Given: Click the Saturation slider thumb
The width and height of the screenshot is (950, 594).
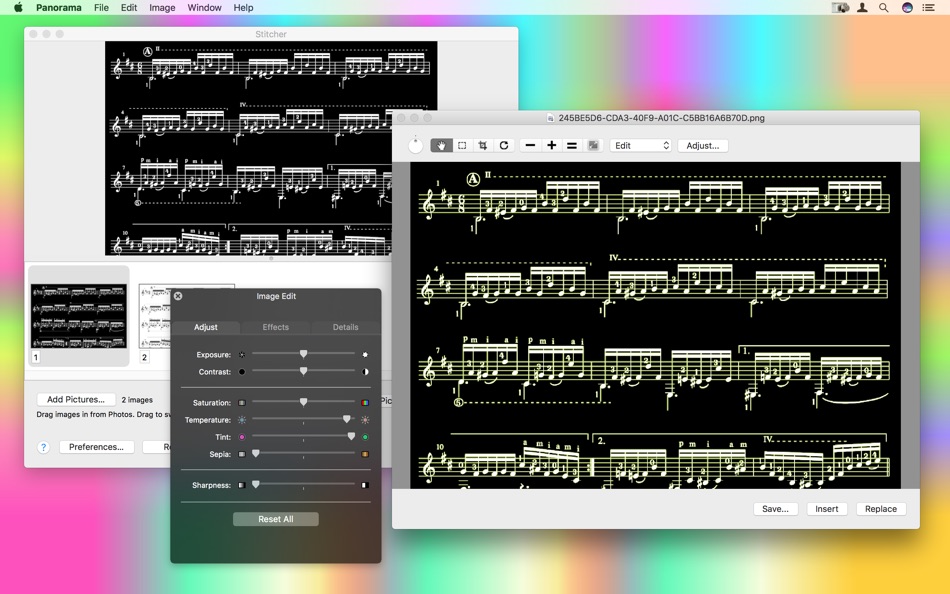Looking at the screenshot, I should (x=304, y=402).
